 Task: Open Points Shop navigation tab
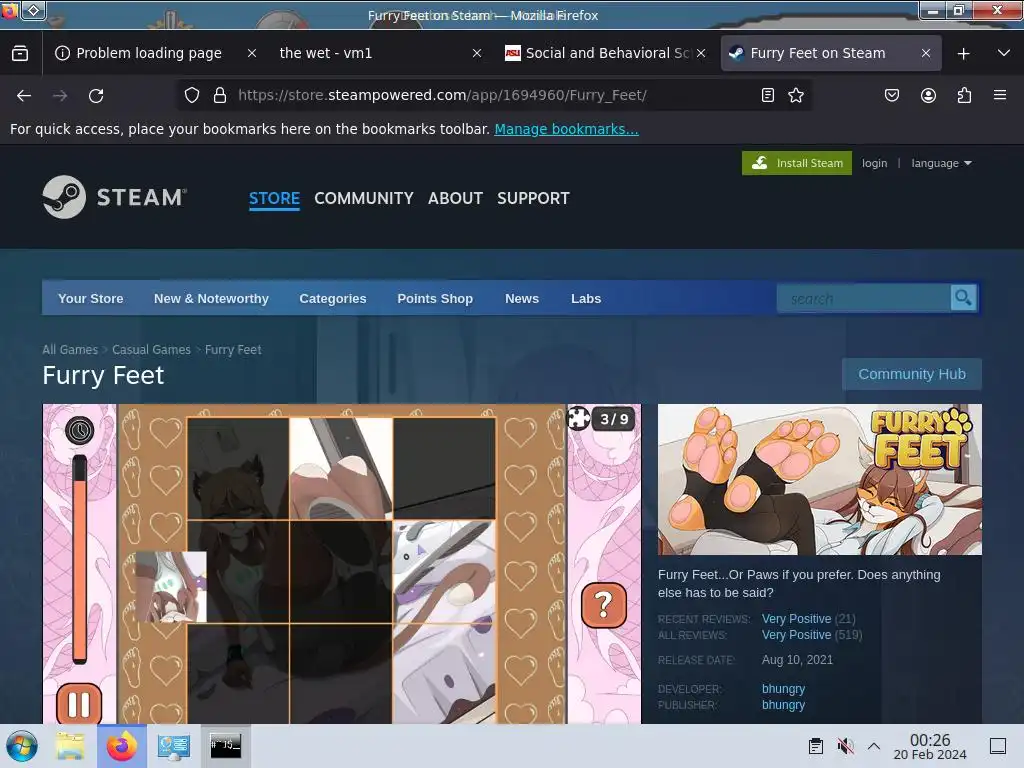click(435, 298)
